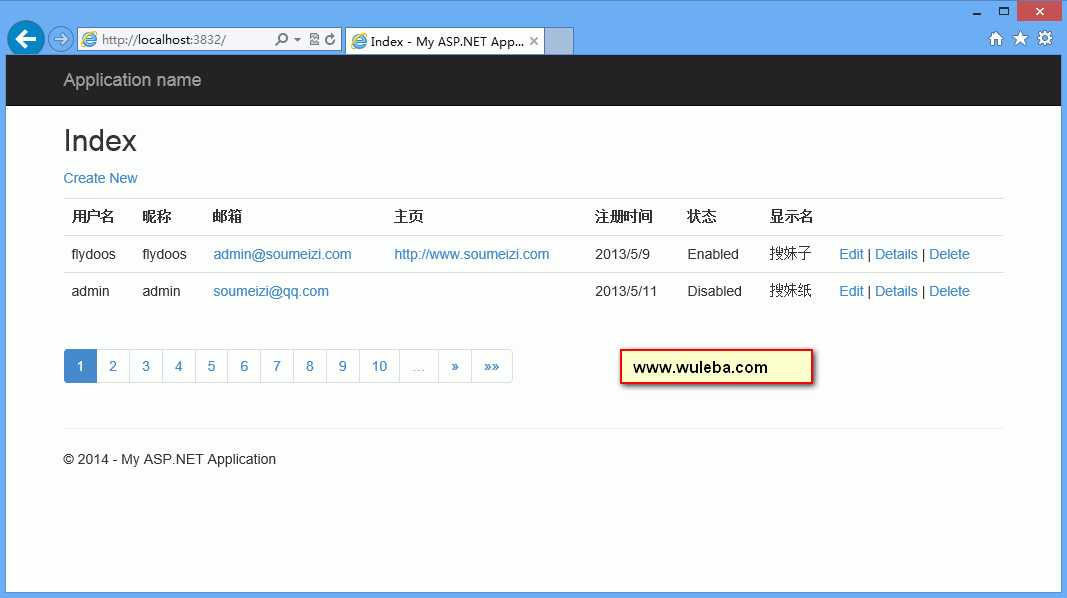Toggle compatibility view icon in address bar
Viewport: 1067px width, 598px height.
tap(314, 39)
